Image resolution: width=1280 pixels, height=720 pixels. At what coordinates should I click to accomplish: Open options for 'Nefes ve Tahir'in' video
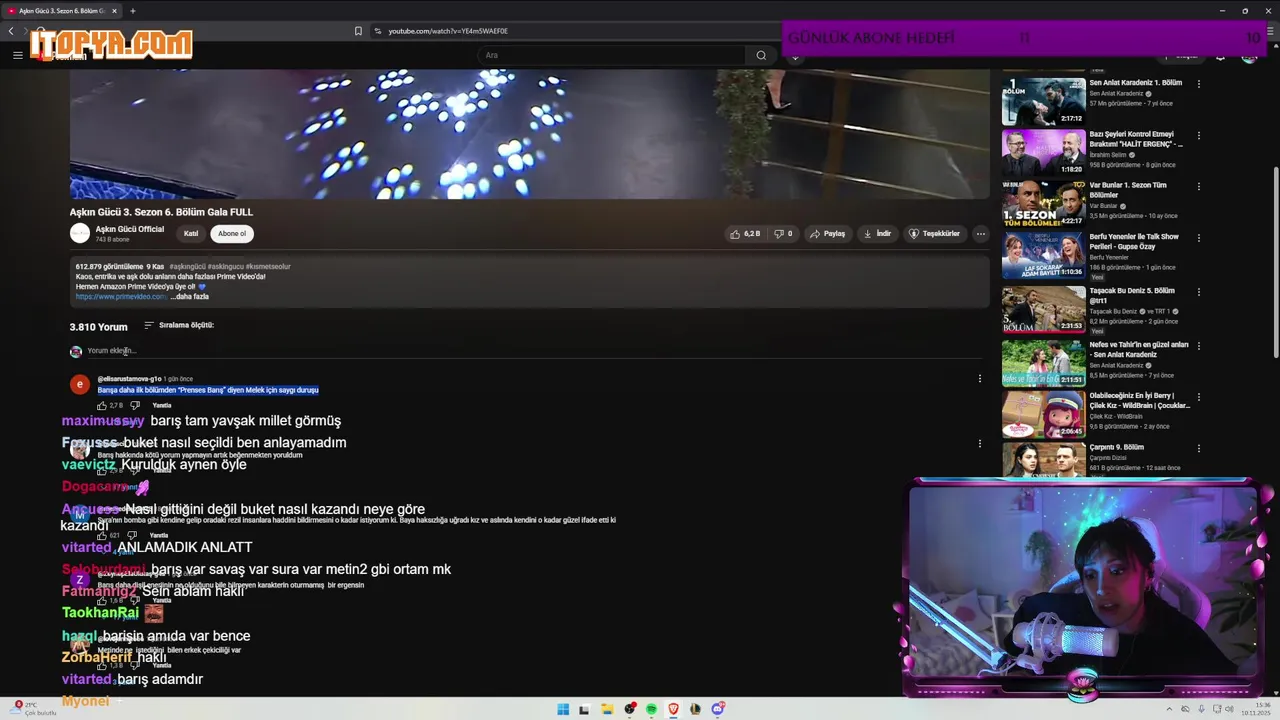(1198, 345)
